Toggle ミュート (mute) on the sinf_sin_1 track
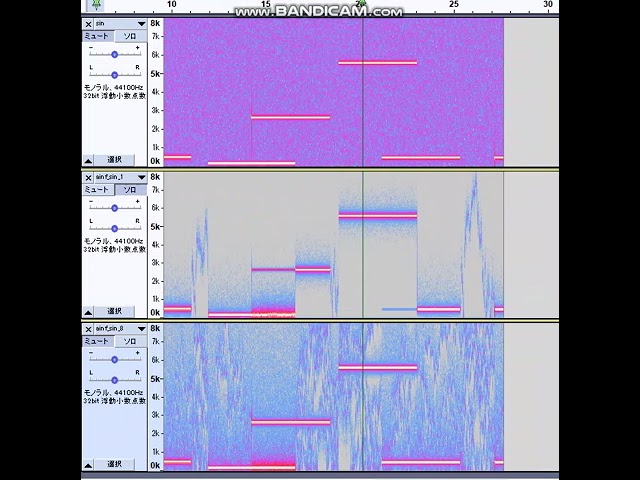640x480 pixels. (x=98, y=190)
